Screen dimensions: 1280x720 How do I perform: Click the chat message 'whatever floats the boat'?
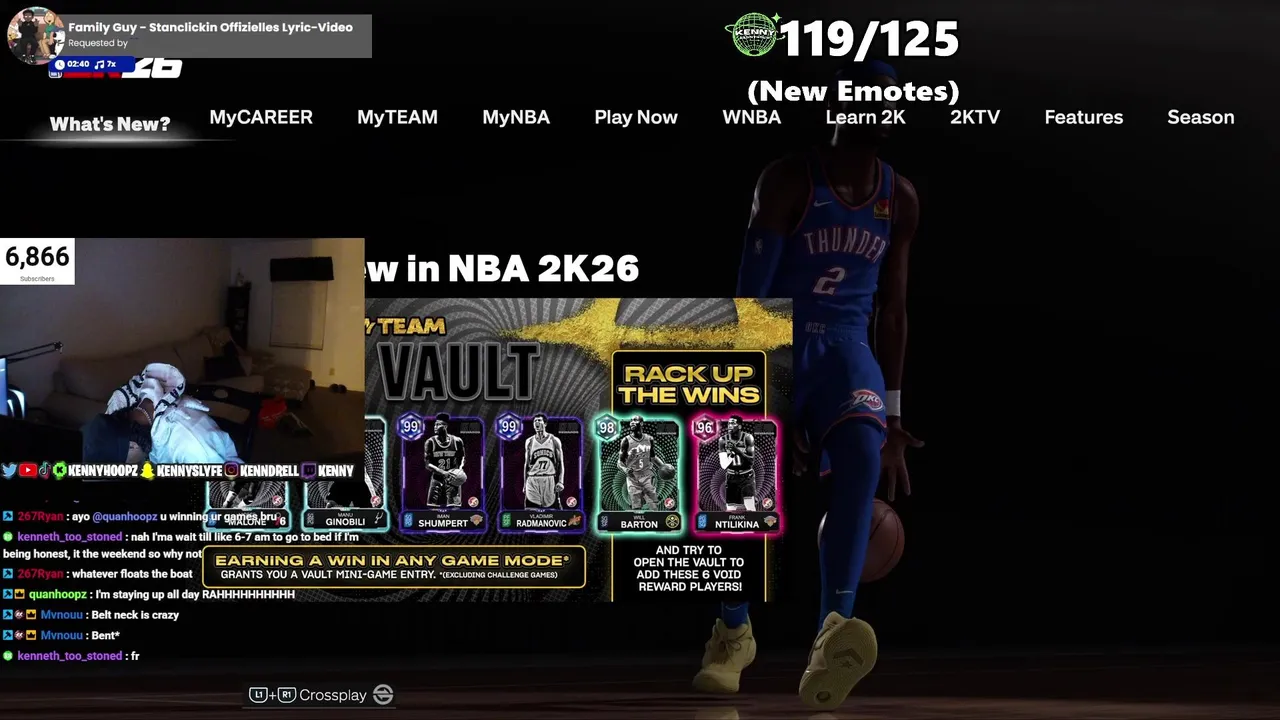[130, 574]
